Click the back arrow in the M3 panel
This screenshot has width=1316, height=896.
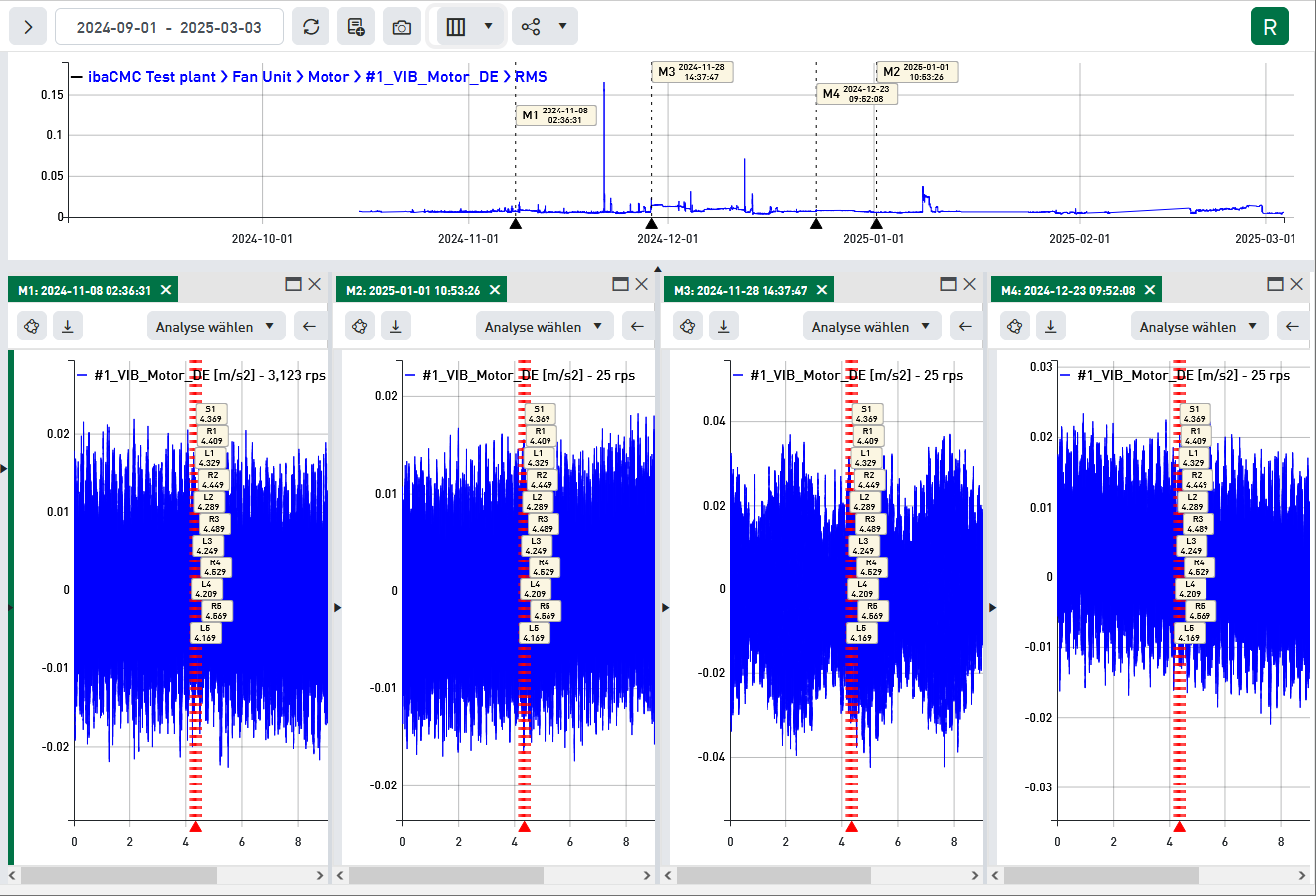pyautogui.click(x=964, y=326)
